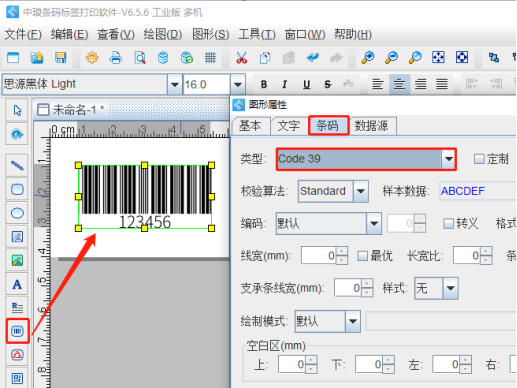Switch to the 数据源 tab

(x=371, y=126)
